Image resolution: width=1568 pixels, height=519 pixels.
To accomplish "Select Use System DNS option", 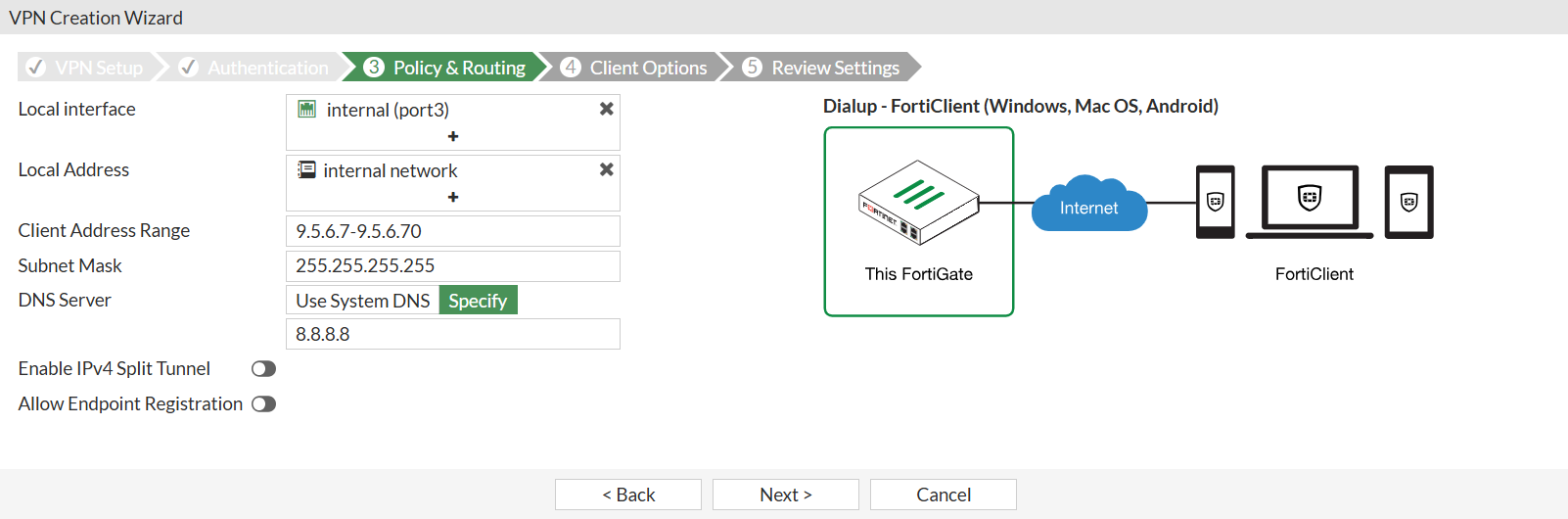I will (363, 301).
